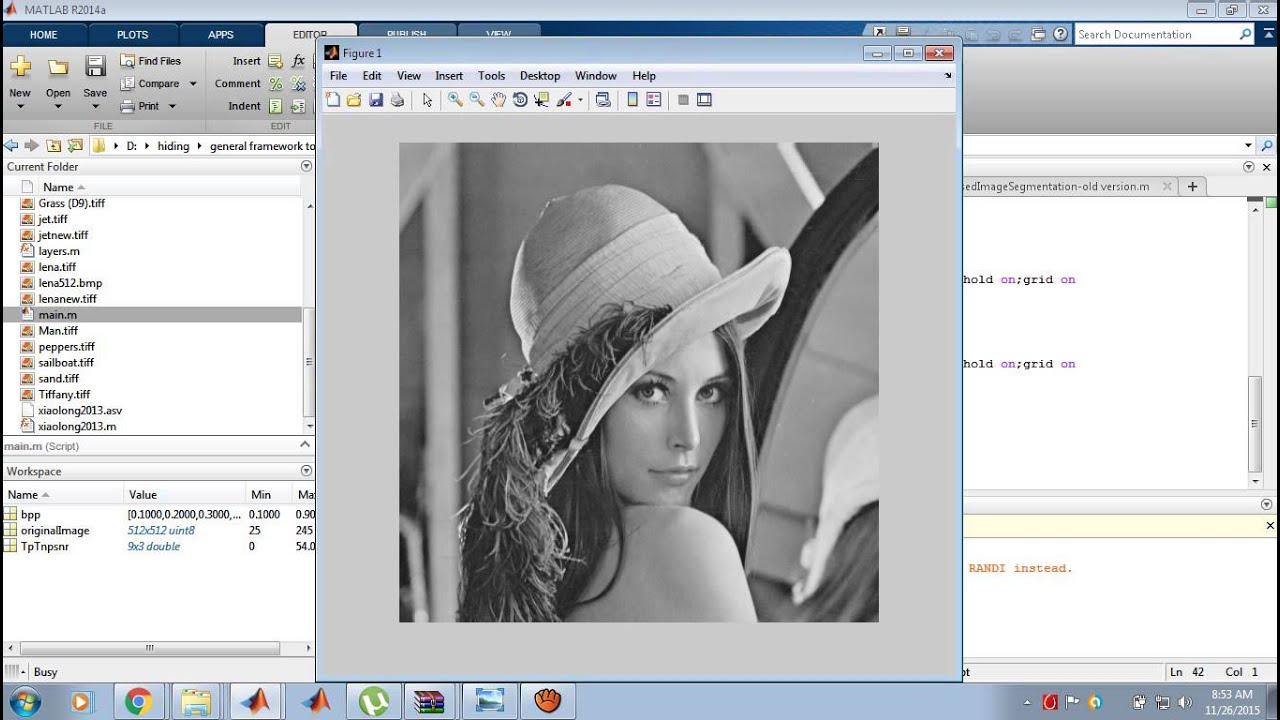This screenshot has width=1280, height=720.
Task: Select the Data Cursor tool
Action: click(542, 100)
